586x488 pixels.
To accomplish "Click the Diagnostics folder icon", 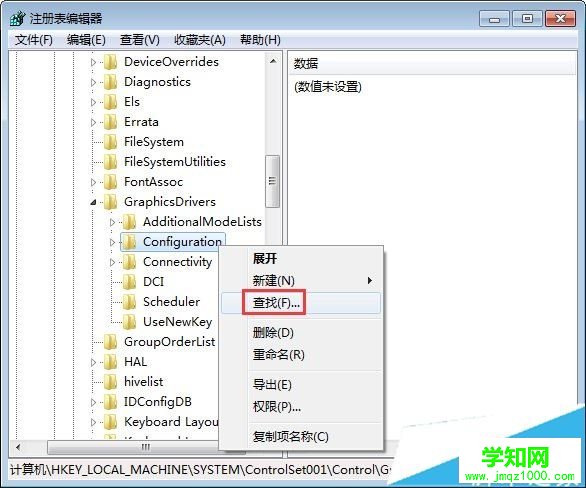I will click(111, 82).
